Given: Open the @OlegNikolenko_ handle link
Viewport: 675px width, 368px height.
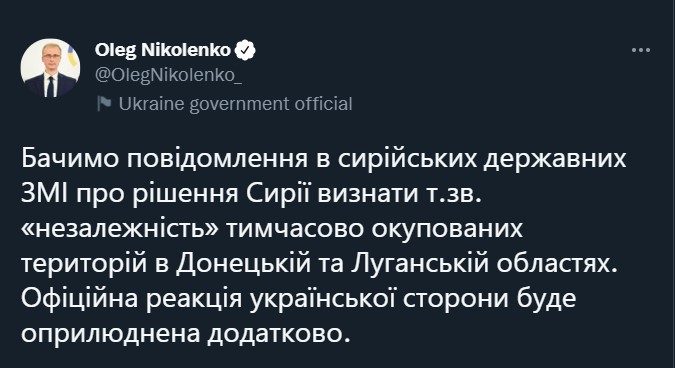Looking at the screenshot, I should tap(168, 75).
